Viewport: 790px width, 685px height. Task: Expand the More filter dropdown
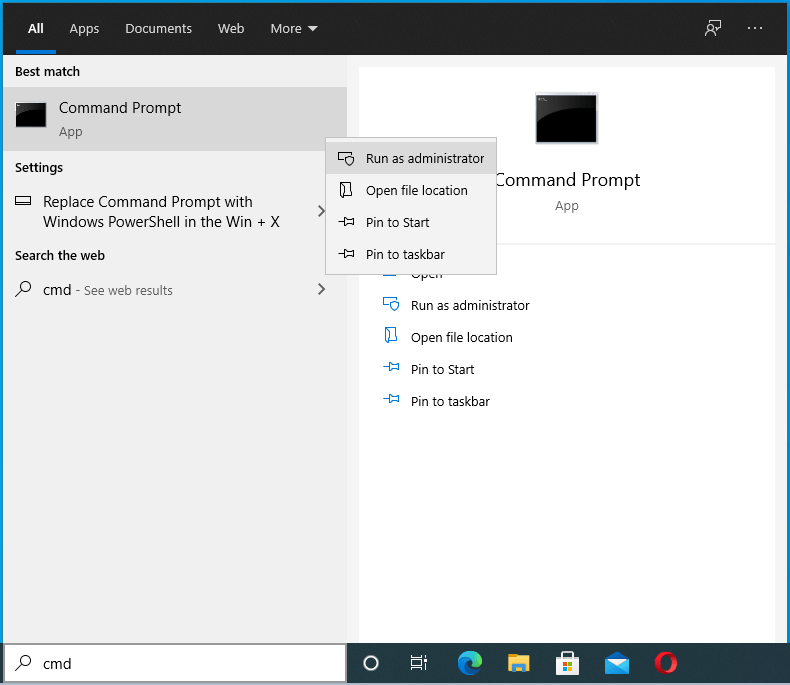click(x=294, y=28)
